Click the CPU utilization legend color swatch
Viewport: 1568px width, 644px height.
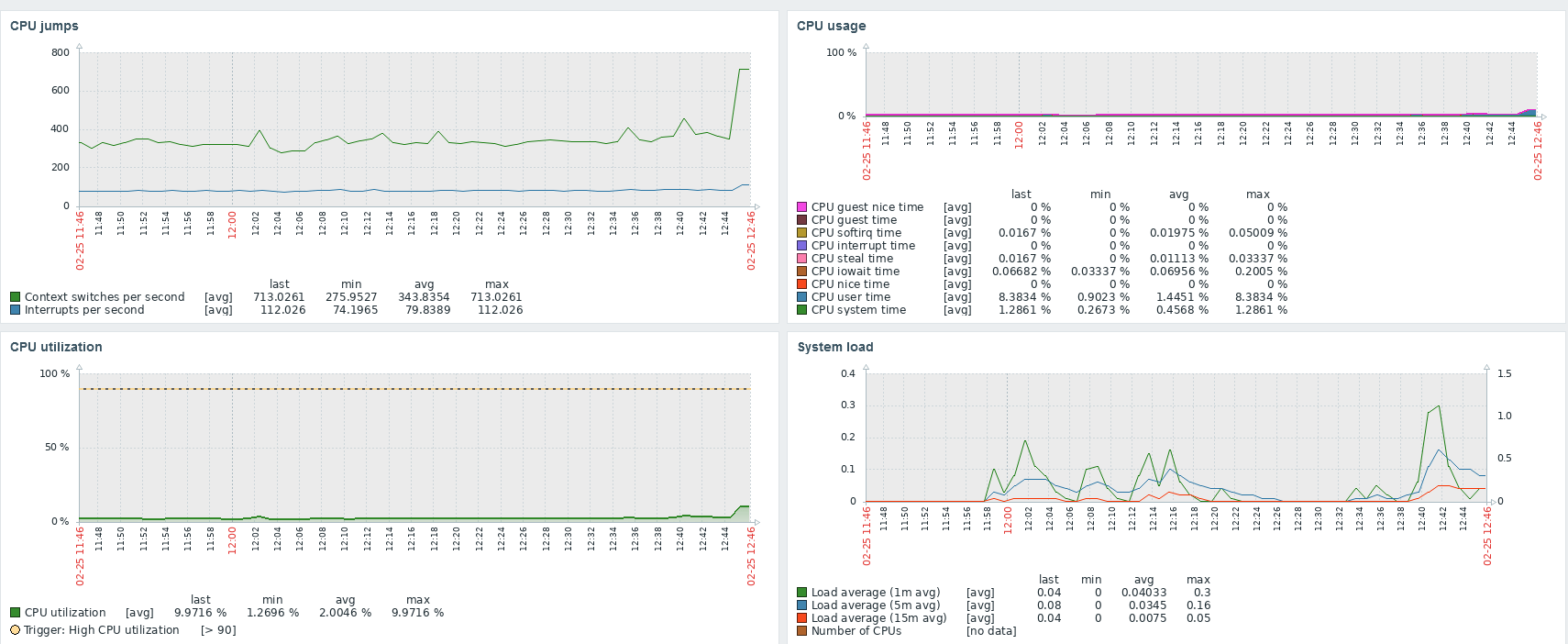(15, 613)
